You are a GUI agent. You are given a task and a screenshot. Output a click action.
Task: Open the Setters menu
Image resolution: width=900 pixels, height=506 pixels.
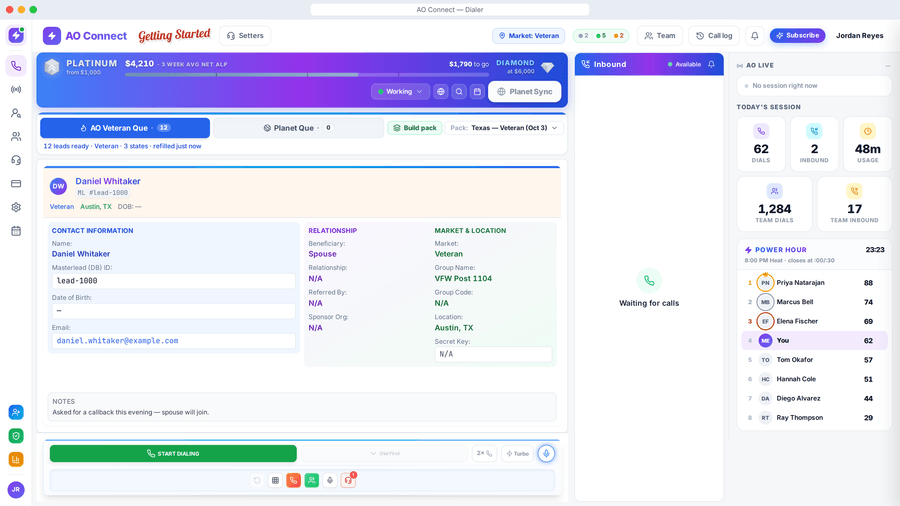coord(245,36)
